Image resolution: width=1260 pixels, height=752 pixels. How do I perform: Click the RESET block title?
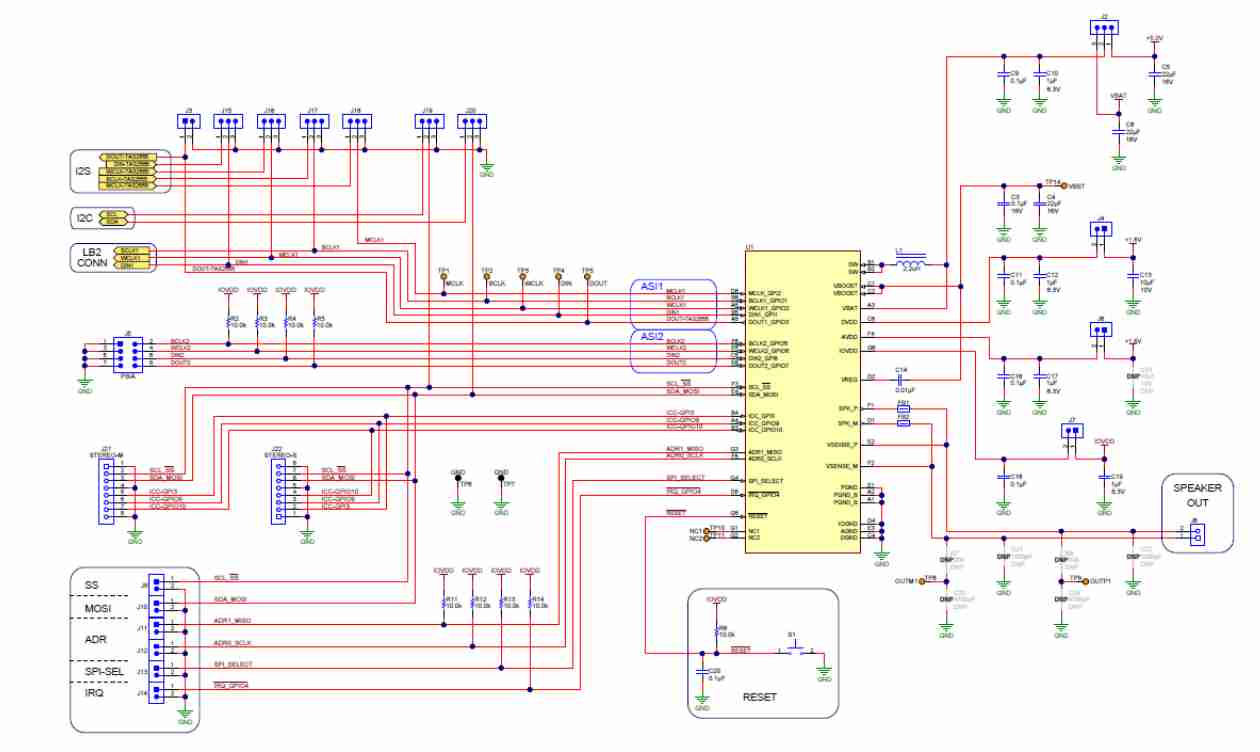point(759,697)
